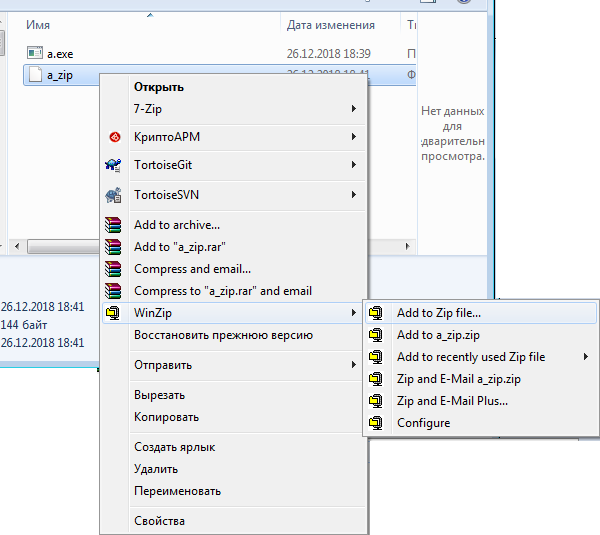Choose Открыть from context menu

click(x=158, y=87)
